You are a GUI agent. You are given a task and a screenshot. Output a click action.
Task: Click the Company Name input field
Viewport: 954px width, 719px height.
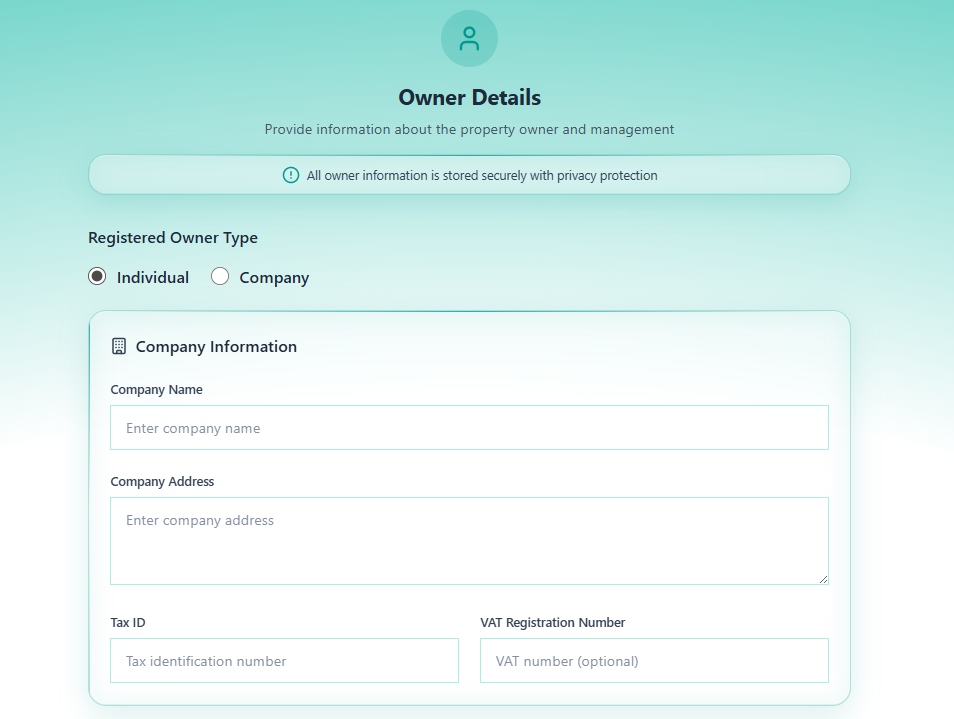[469, 428]
